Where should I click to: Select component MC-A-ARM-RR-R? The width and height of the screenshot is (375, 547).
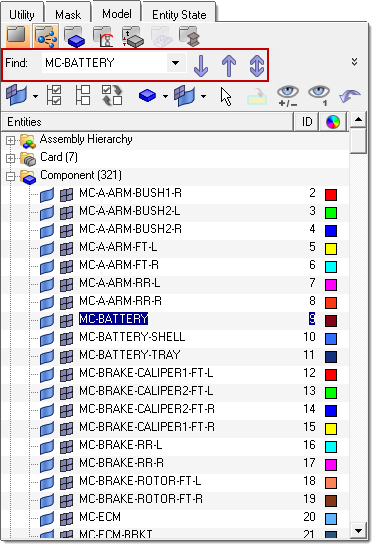pos(120,301)
